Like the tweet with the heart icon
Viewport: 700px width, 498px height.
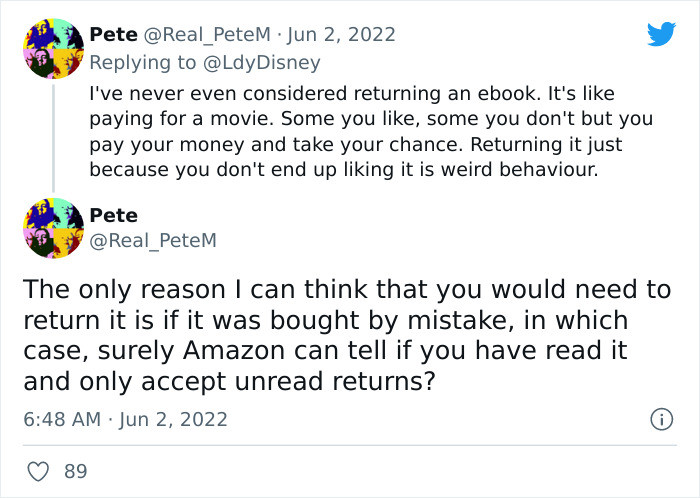(x=38, y=471)
